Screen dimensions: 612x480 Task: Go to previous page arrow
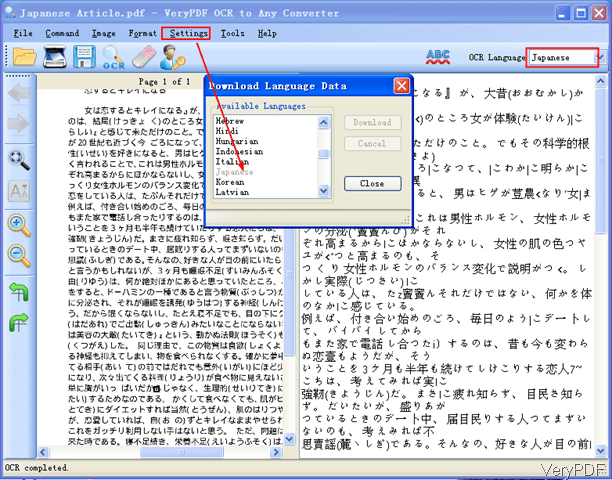pyautogui.click(x=19, y=93)
